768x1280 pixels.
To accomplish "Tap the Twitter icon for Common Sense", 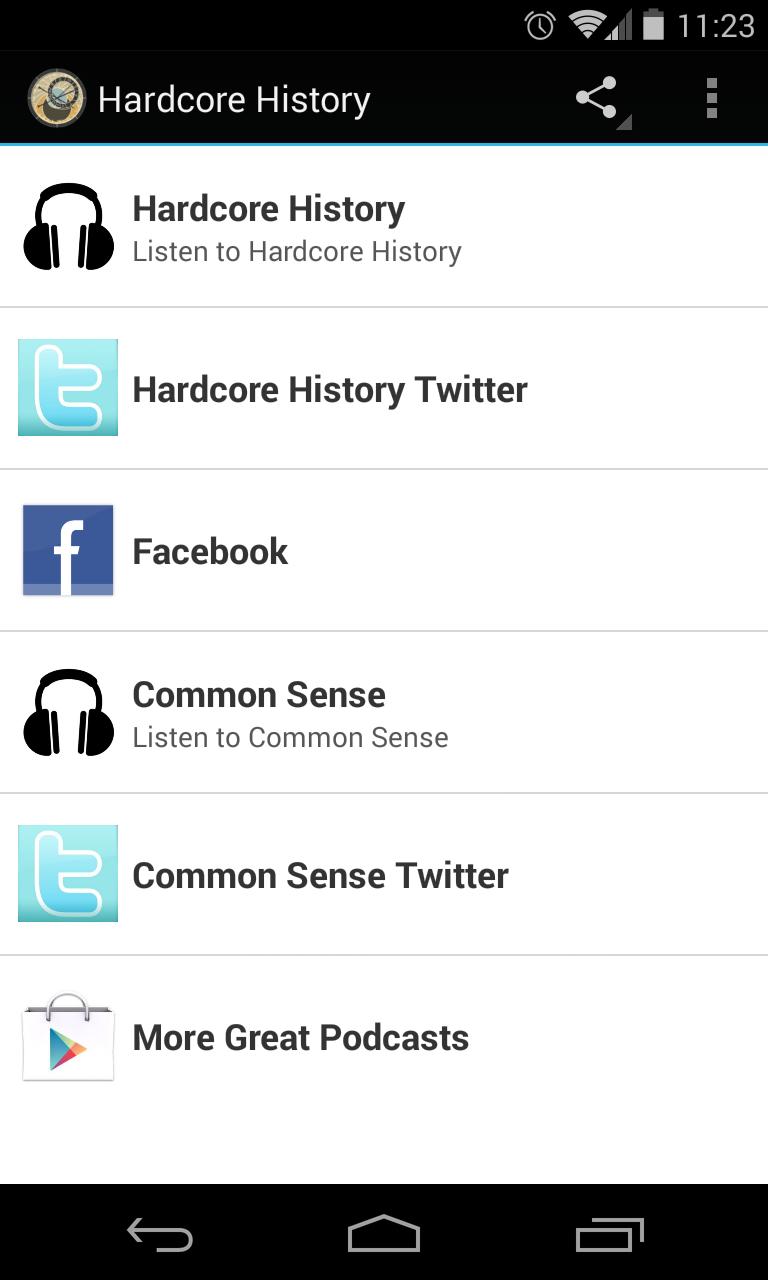I will [68, 874].
